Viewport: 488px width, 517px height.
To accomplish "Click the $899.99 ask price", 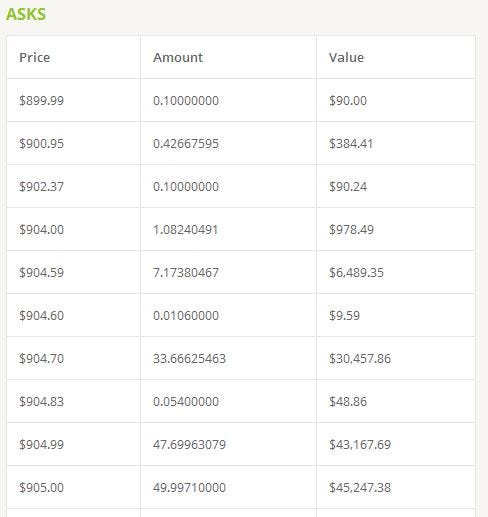I will click(x=41, y=100).
